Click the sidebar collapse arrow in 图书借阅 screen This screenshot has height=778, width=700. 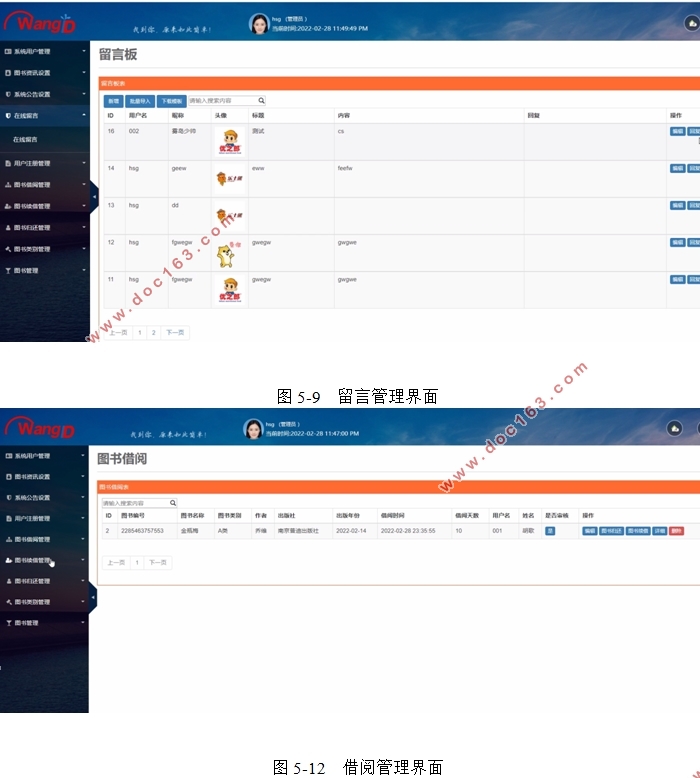93,597
